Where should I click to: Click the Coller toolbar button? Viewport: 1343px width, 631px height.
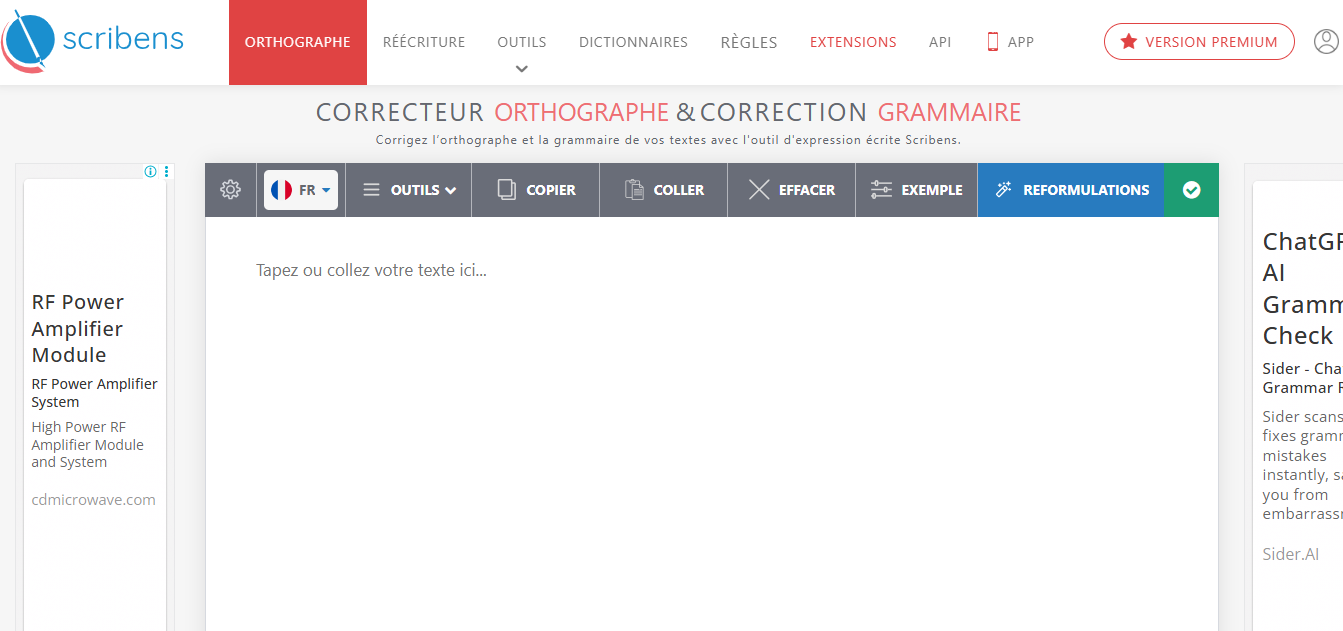tap(664, 190)
